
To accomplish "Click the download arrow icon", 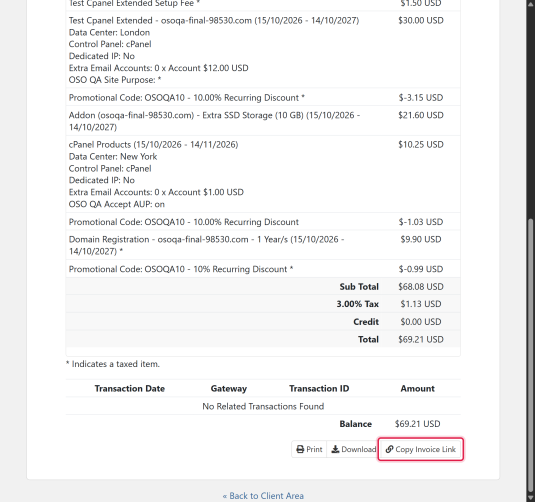I will pos(335,449).
